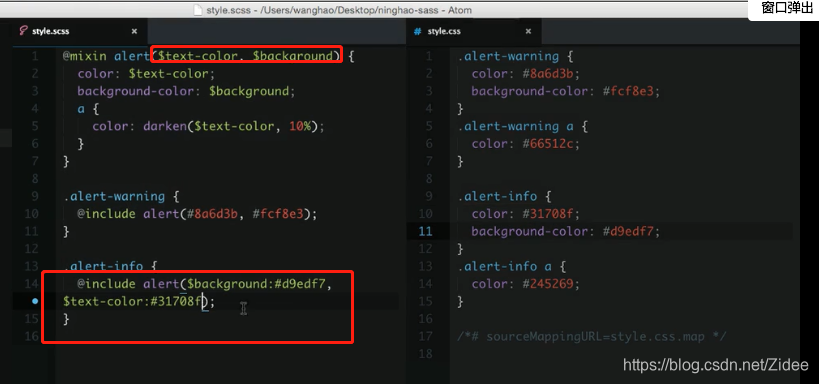Click the document icon in the window title
This screenshot has width=819, height=384.
[x=197, y=9]
